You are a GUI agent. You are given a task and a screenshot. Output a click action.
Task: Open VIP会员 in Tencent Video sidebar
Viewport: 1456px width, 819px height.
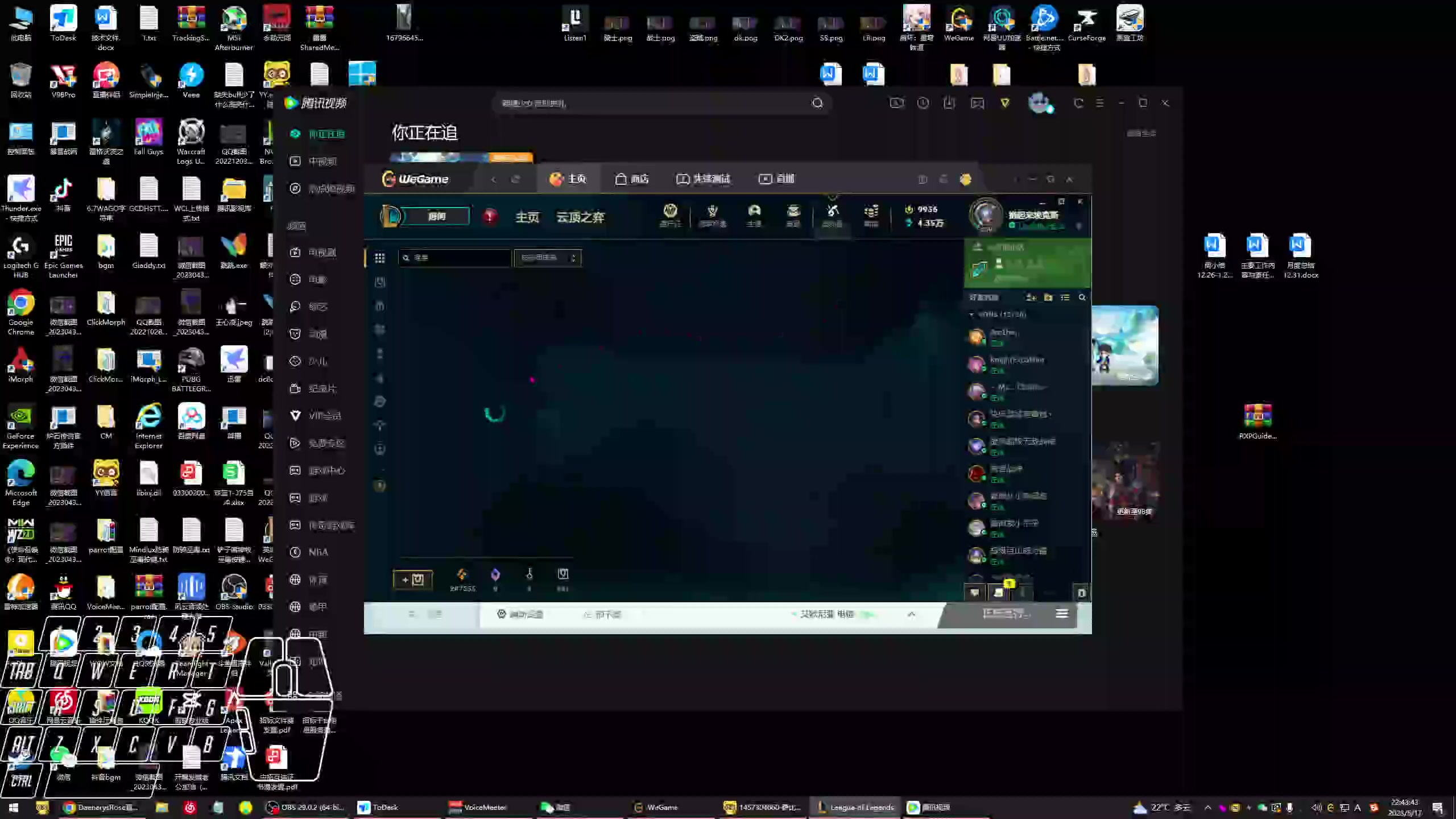pos(316,416)
